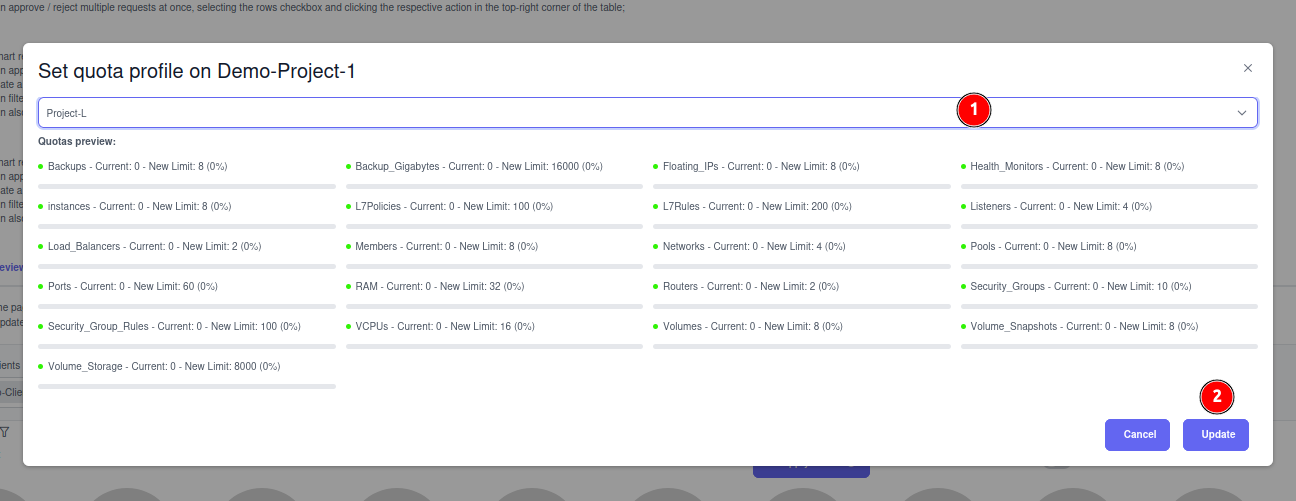This screenshot has width=1296, height=501.
Task: Click the Backup_Gigabytes usage progress bar
Action: (494, 186)
